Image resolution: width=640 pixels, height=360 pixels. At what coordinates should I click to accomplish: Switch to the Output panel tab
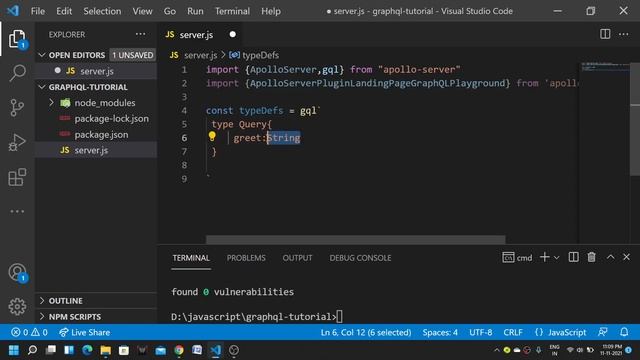[297, 258]
